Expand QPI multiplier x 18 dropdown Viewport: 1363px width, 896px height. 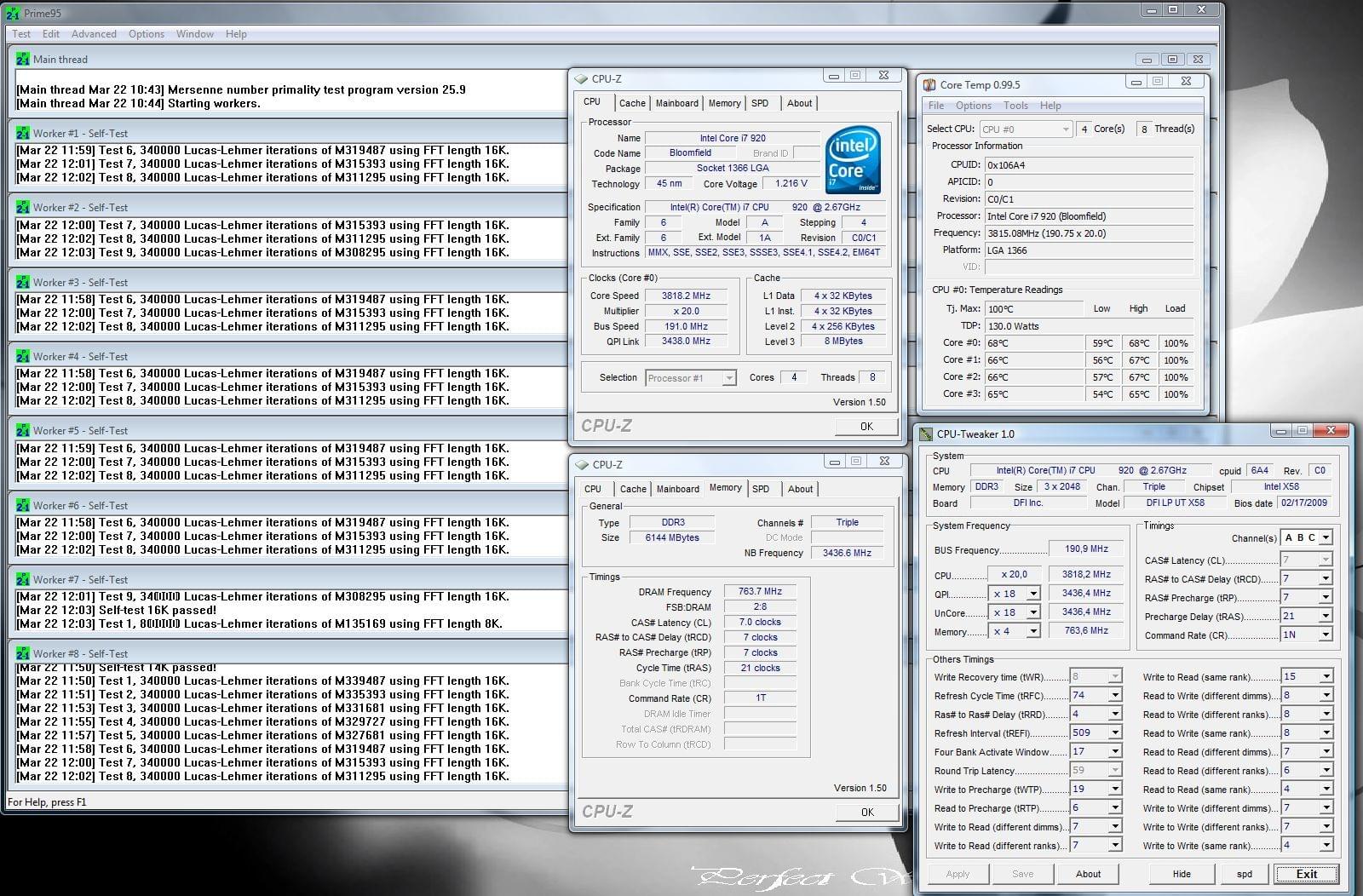(1033, 594)
